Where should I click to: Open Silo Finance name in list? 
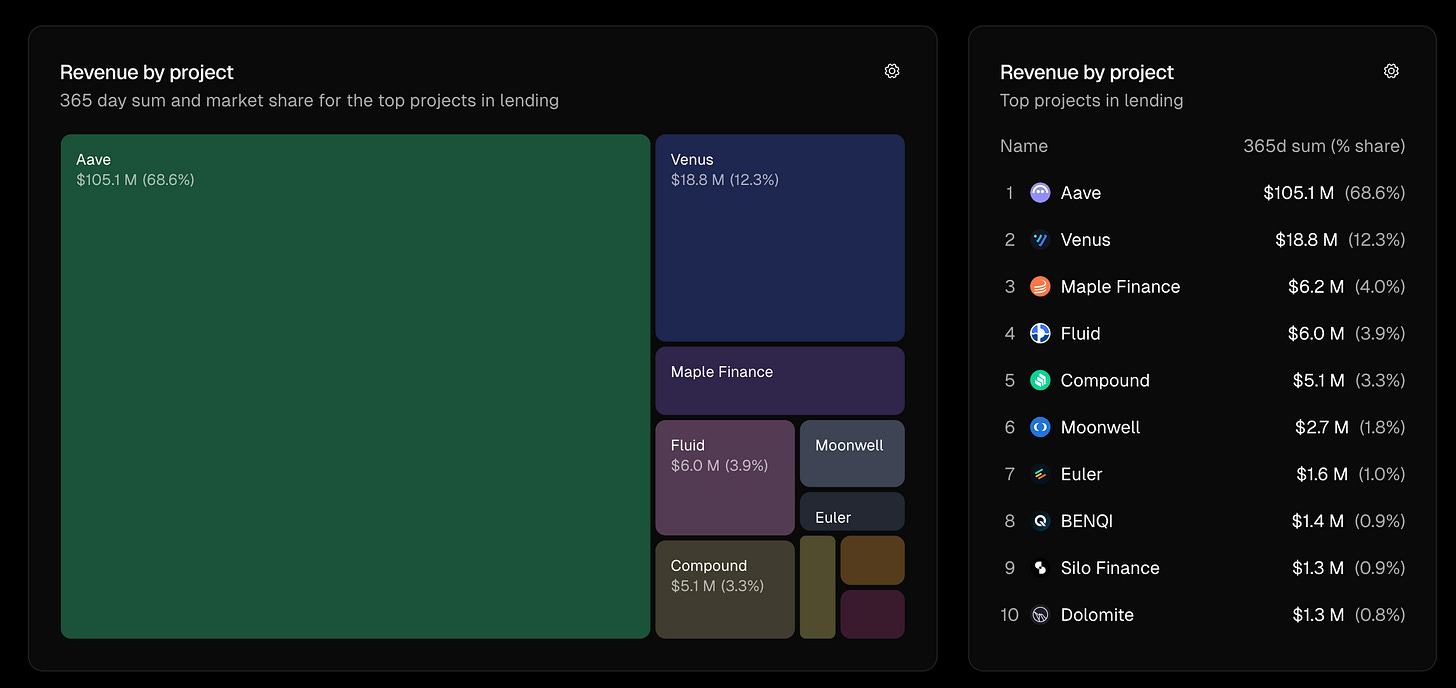[x=1110, y=568]
